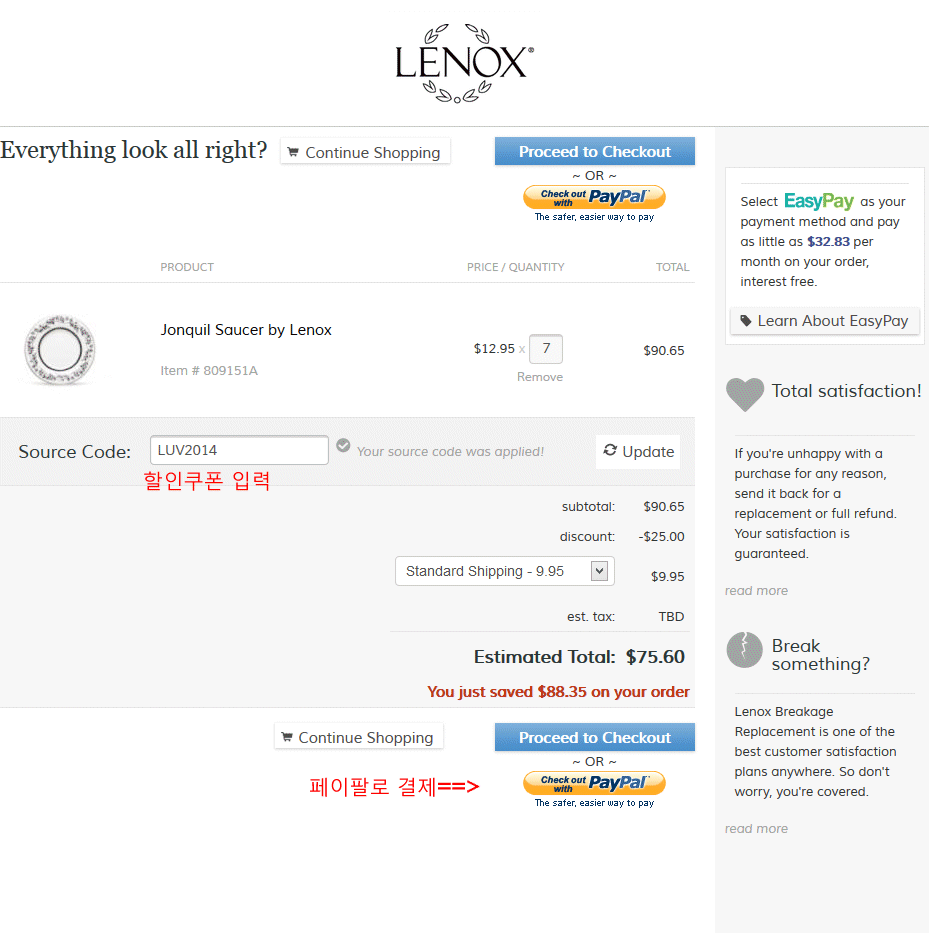The image size is (929, 933).
Task: Open the Standard Shipping dropdown
Action: tap(599, 571)
